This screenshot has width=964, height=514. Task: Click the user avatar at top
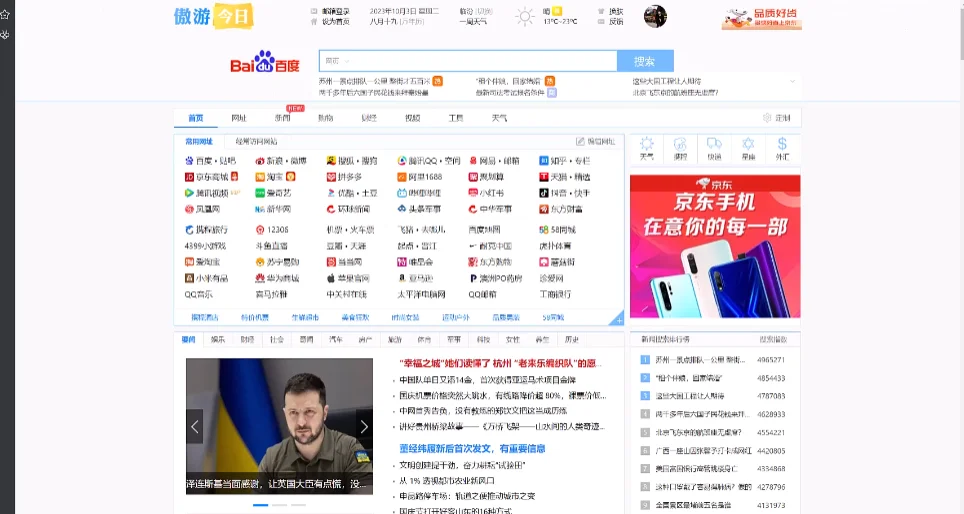tap(655, 17)
